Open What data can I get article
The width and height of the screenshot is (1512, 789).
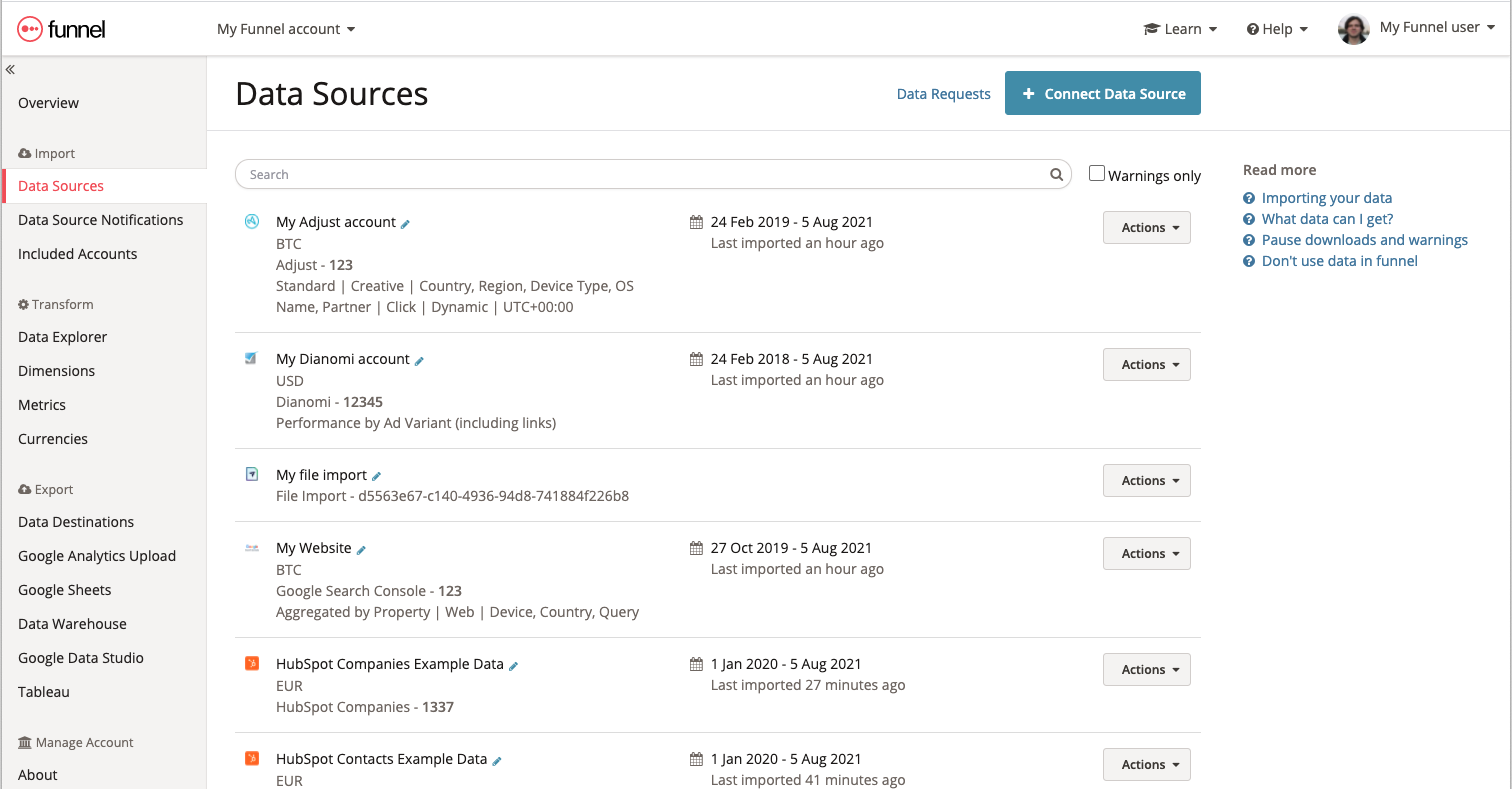tap(1327, 219)
